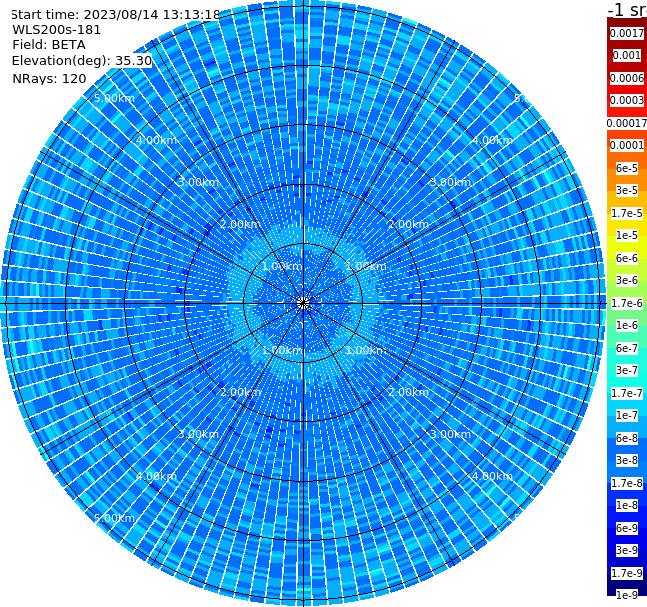The width and height of the screenshot is (647, 607).
Task: Select the 3e-6 colorbar label
Action: (x=627, y=280)
